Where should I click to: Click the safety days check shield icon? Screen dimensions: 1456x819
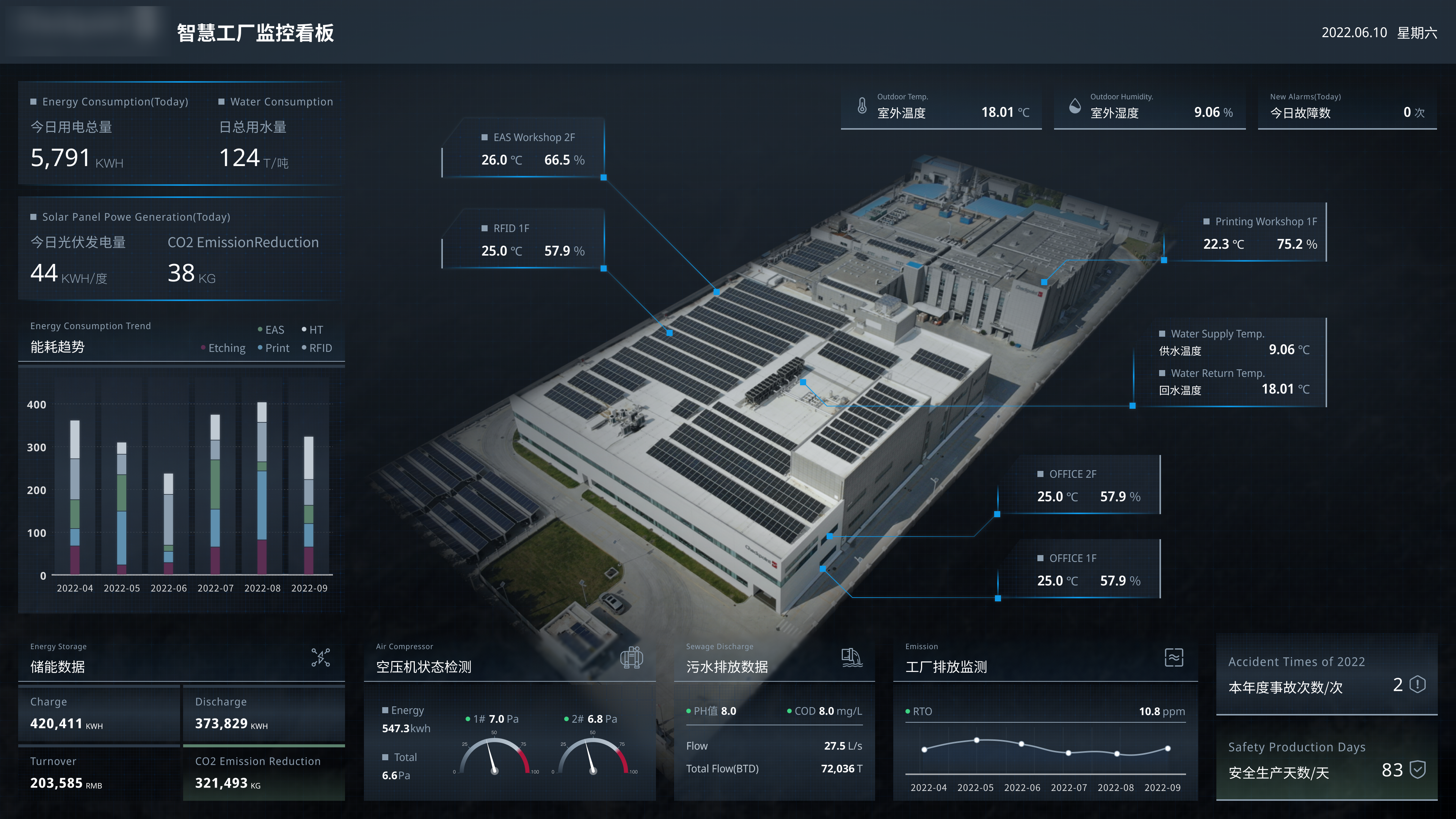[x=1418, y=769]
